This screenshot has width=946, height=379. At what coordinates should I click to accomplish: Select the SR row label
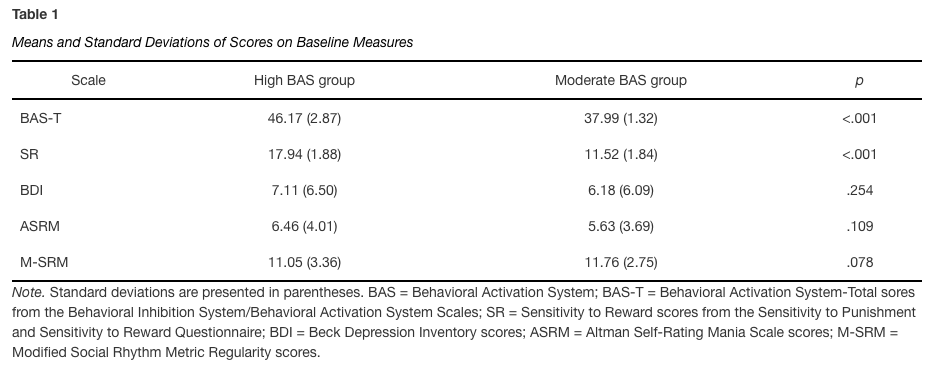(x=29, y=154)
